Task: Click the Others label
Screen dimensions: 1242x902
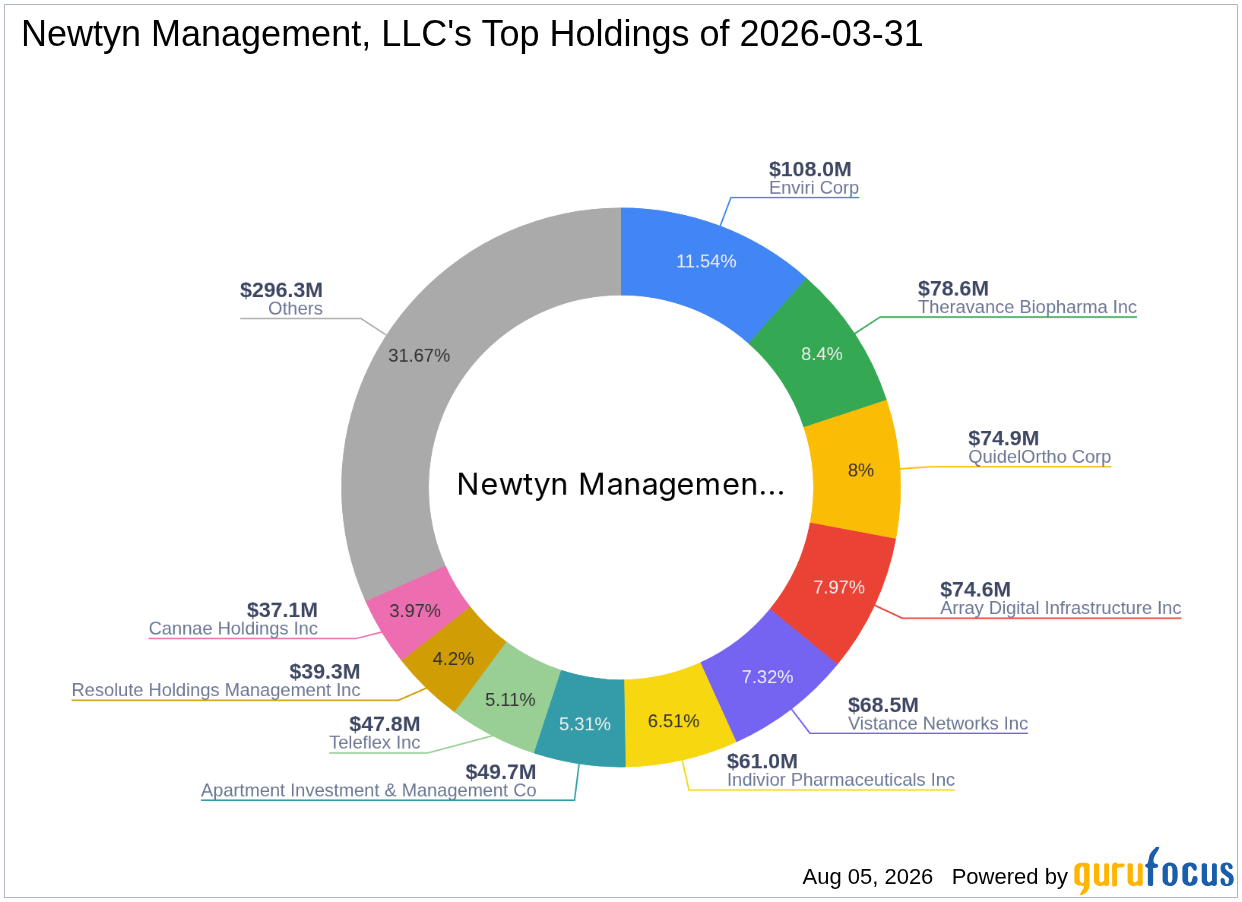Action: click(x=295, y=309)
